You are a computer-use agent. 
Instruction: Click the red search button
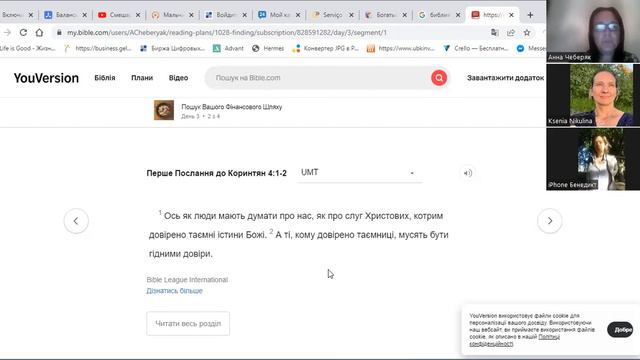[439, 78]
